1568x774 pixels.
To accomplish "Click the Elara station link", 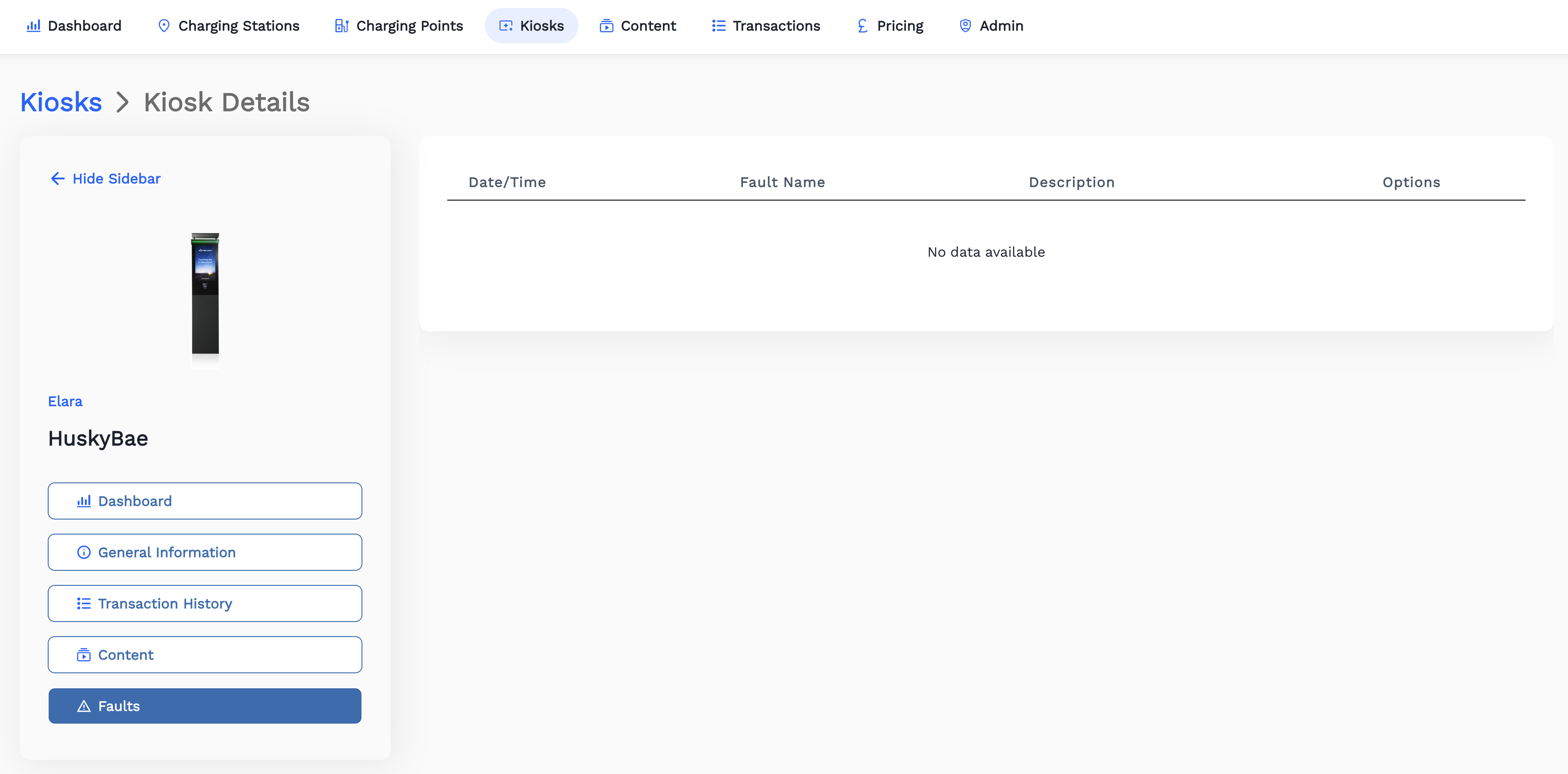I will 65,401.
